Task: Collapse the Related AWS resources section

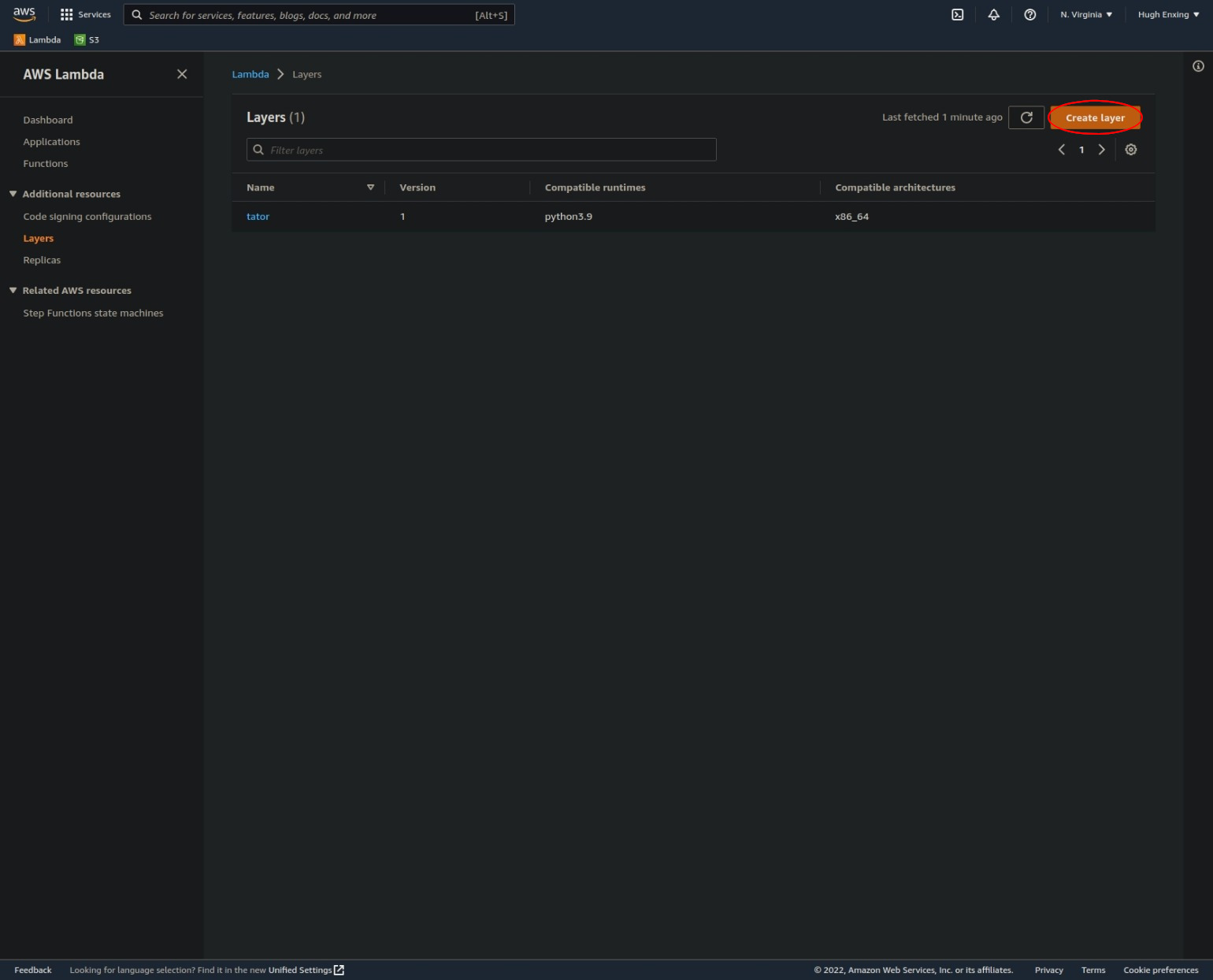Action: (x=13, y=290)
